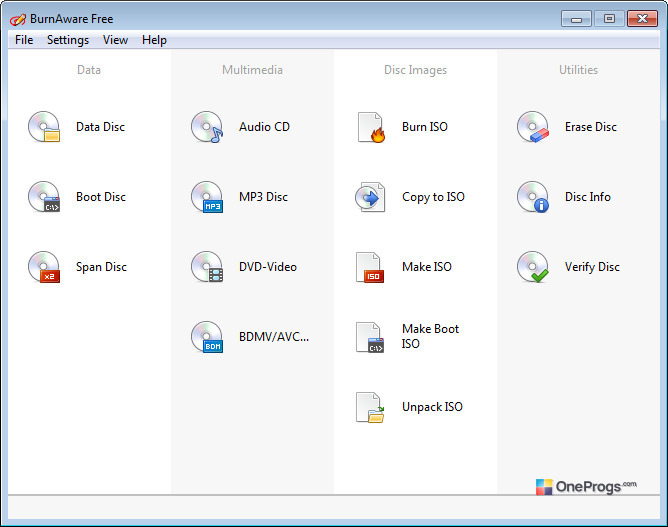This screenshot has height=527, width=668.
Task: Click the Boot Disc label
Action: (x=101, y=196)
